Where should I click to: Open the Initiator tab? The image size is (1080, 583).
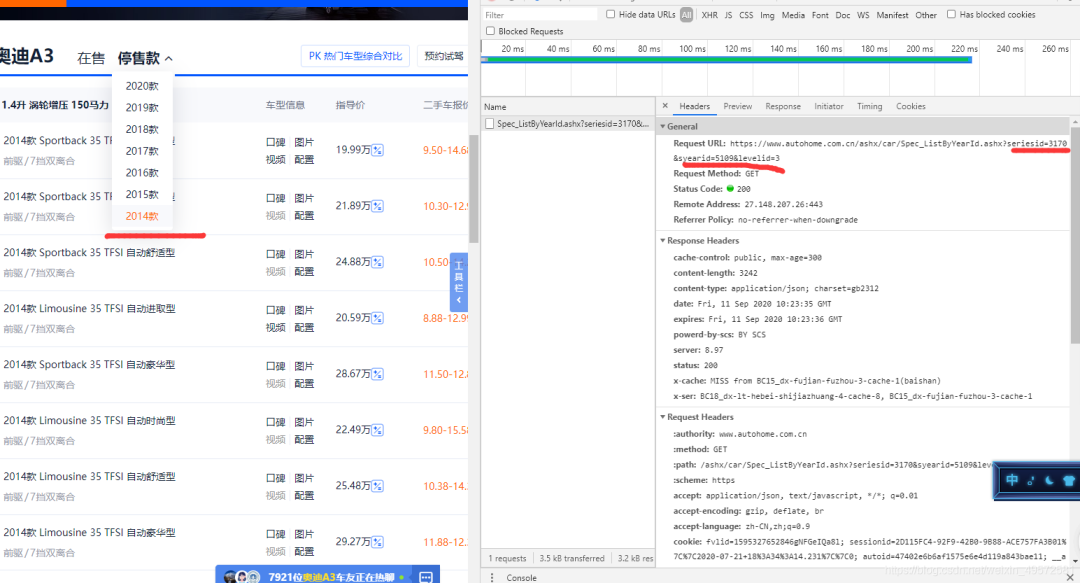coord(829,106)
